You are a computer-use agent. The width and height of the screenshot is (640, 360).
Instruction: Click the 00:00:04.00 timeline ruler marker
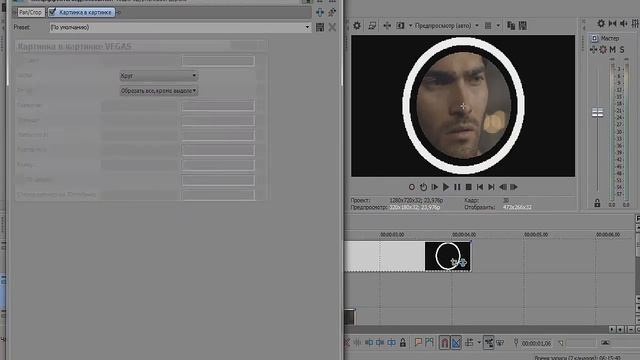point(464,235)
